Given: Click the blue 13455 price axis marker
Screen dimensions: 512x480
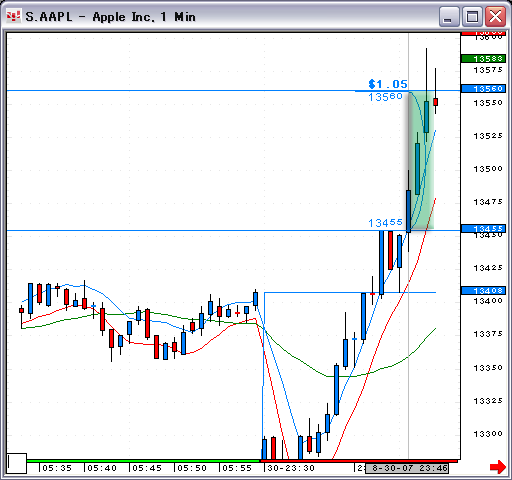Looking at the screenshot, I should click(483, 228).
